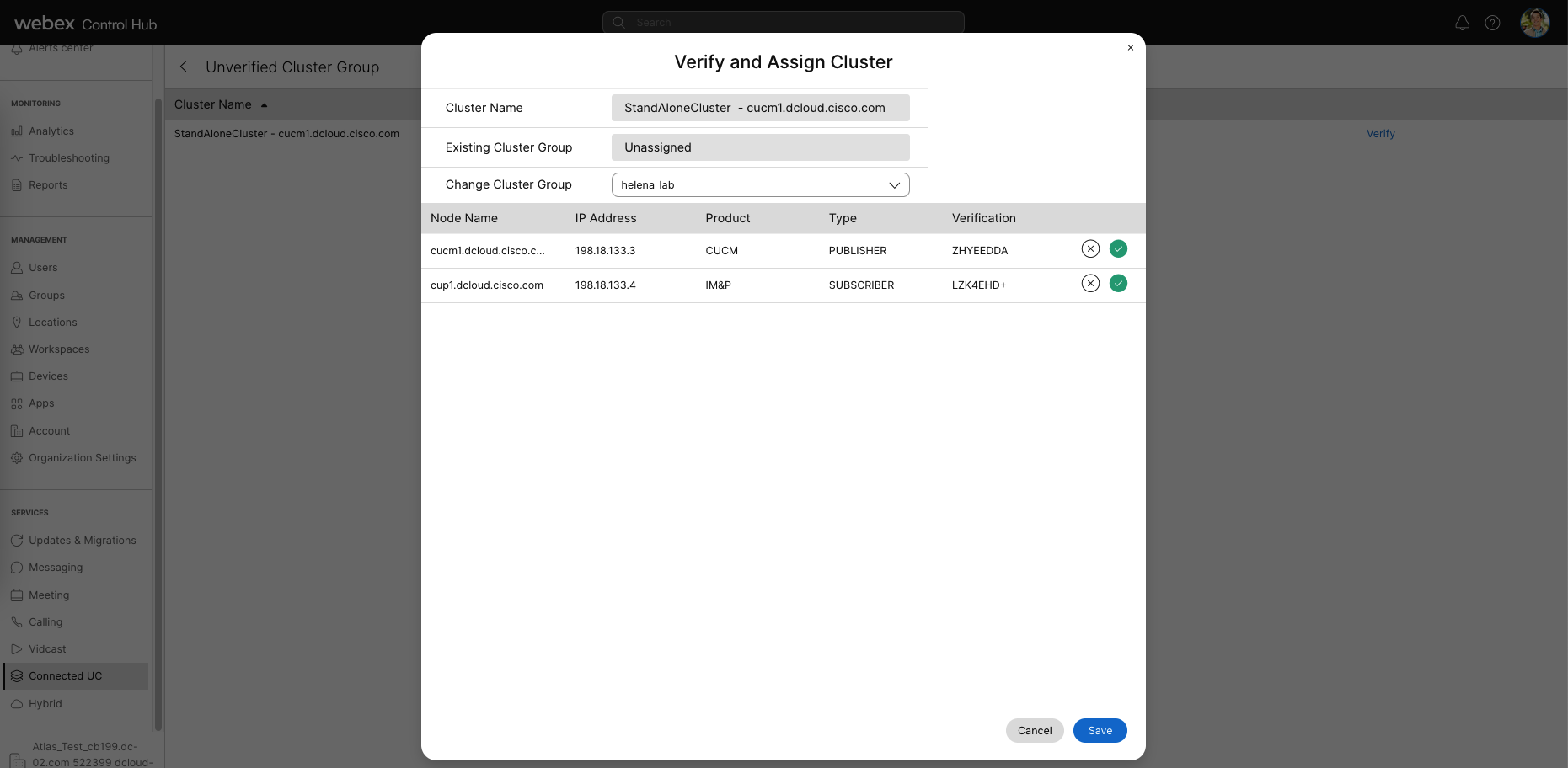The width and height of the screenshot is (1568, 768).
Task: Open Analytics in the sidebar
Action: point(51,131)
